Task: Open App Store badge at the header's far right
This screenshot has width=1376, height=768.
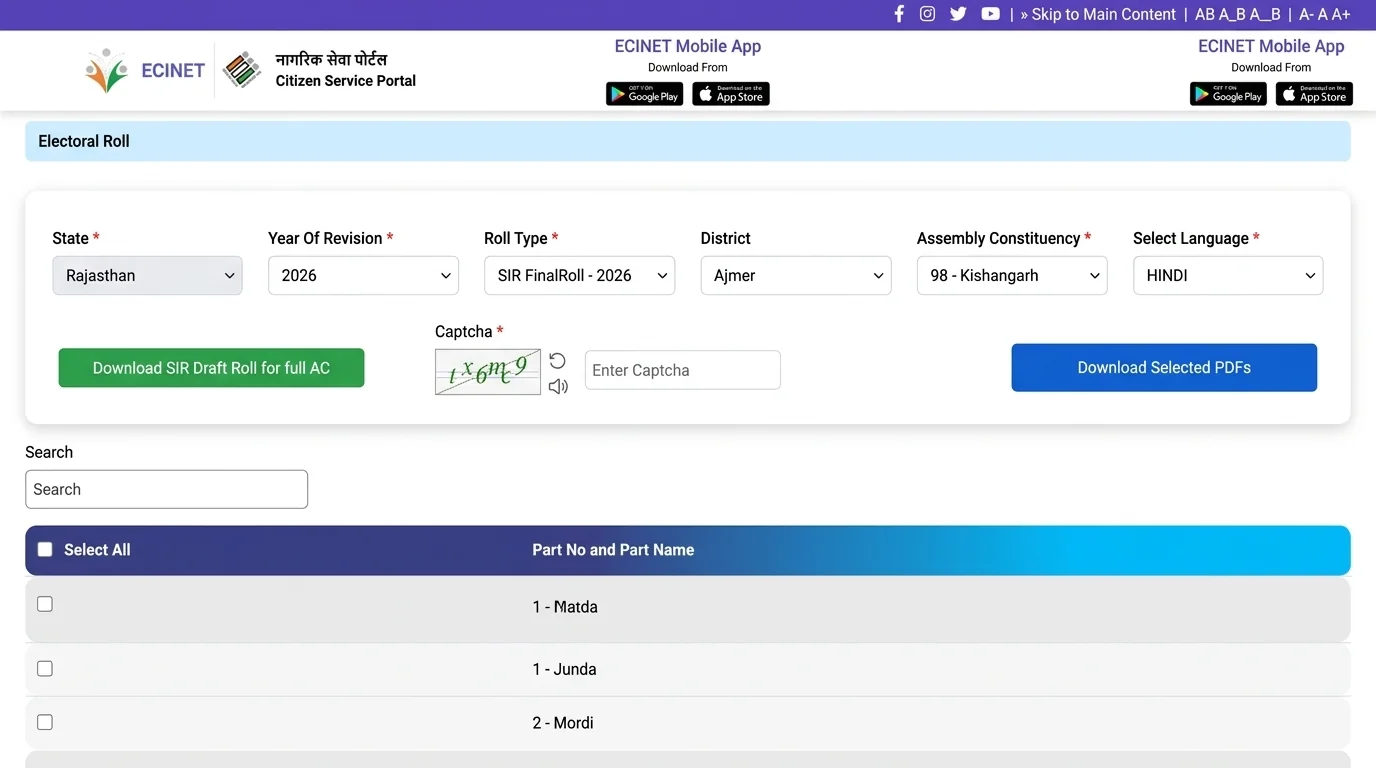Action: pos(1314,94)
